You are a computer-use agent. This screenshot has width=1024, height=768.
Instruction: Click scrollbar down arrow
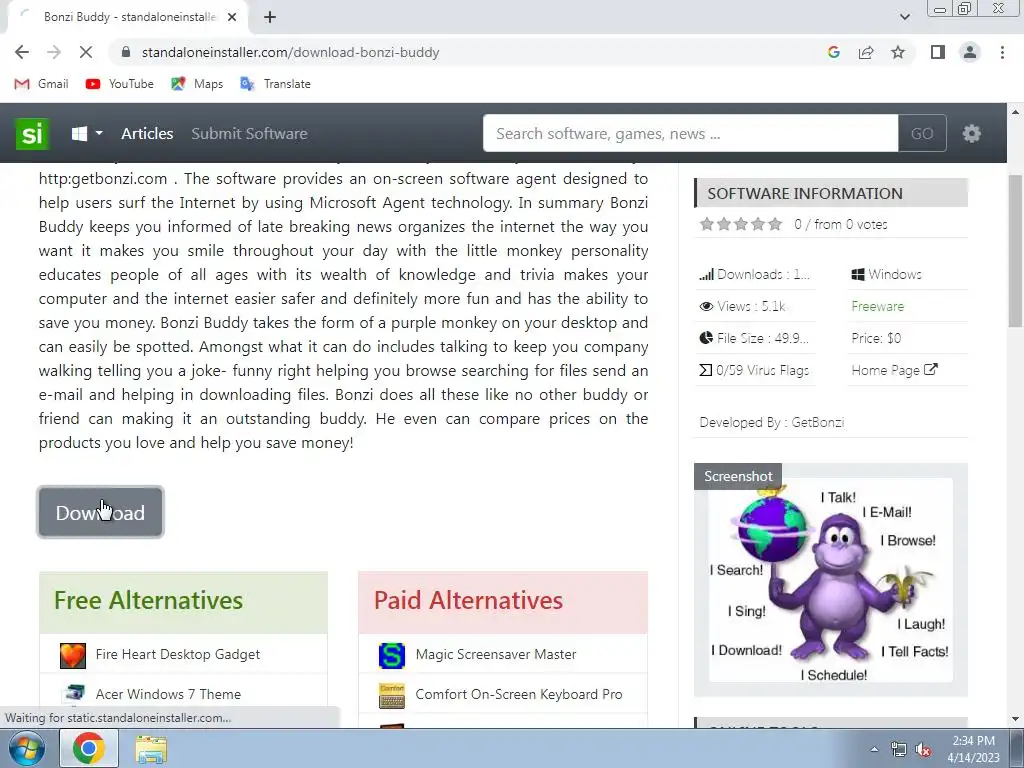point(1016,719)
